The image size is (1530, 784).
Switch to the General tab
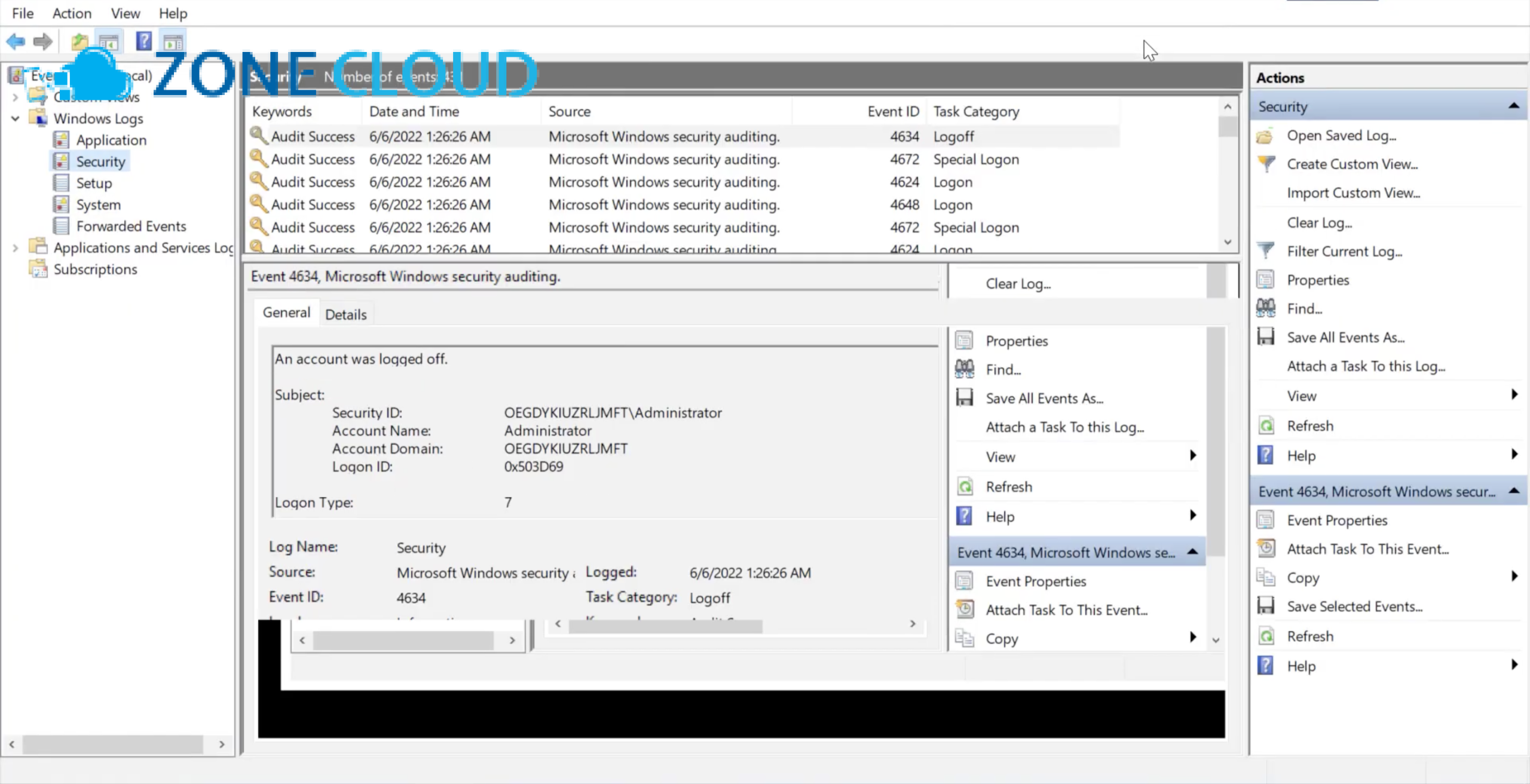286,313
